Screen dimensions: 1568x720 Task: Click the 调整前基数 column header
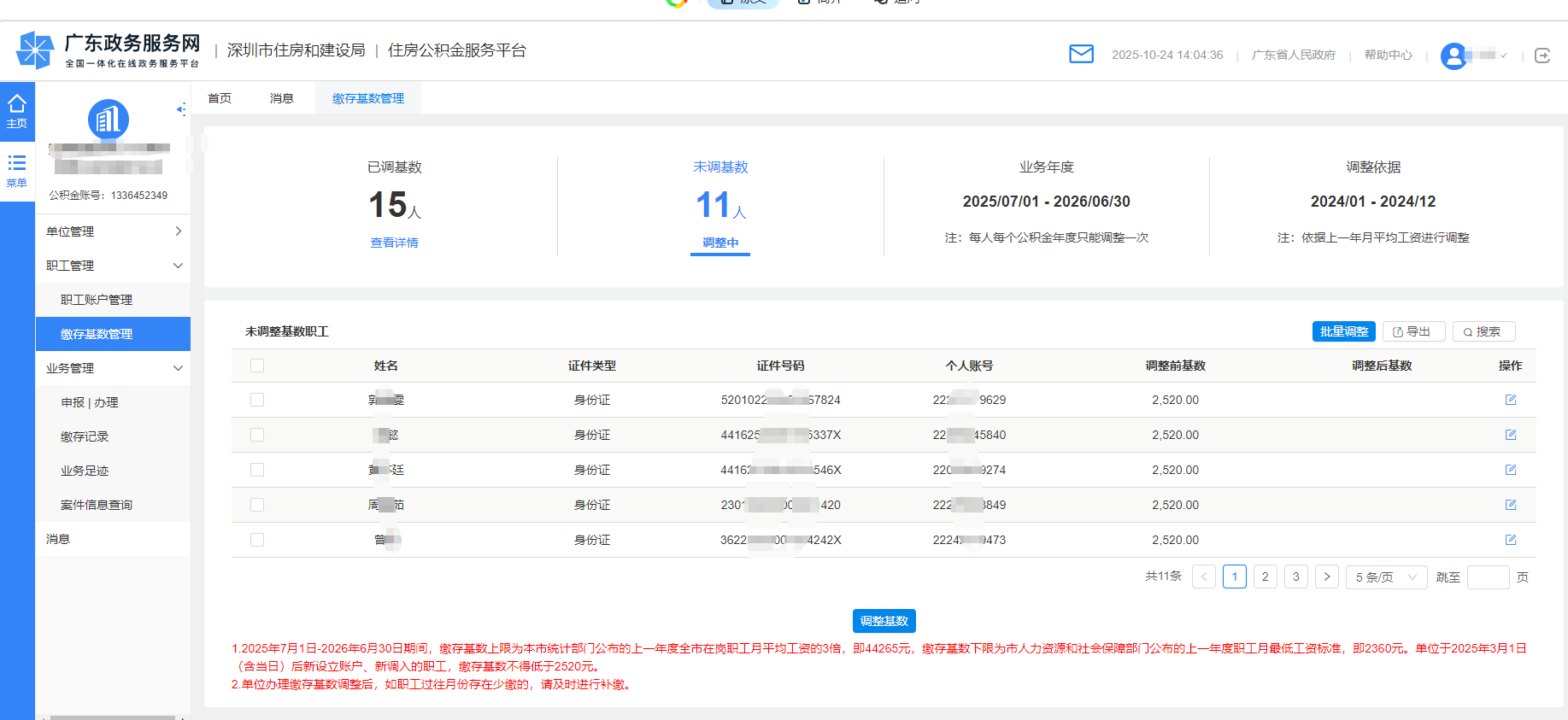[x=1175, y=366]
